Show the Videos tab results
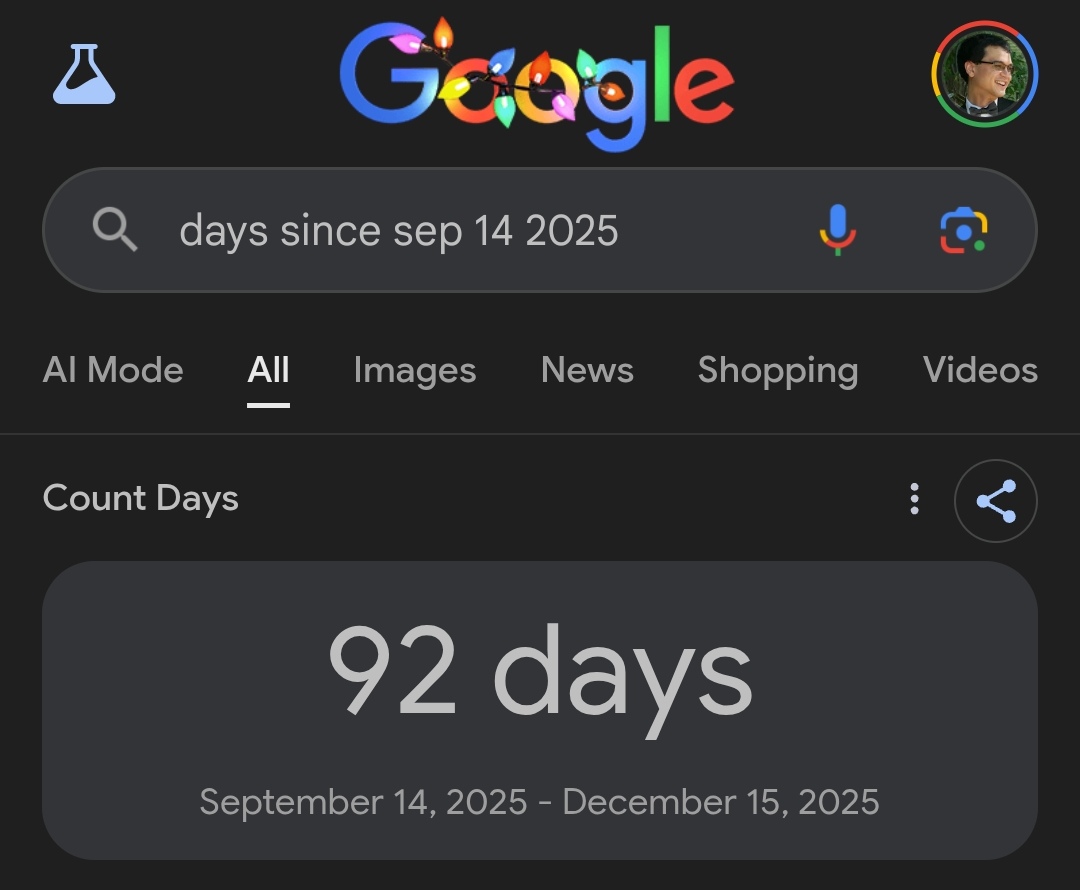Screen dimensions: 1080x890 click(x=979, y=371)
